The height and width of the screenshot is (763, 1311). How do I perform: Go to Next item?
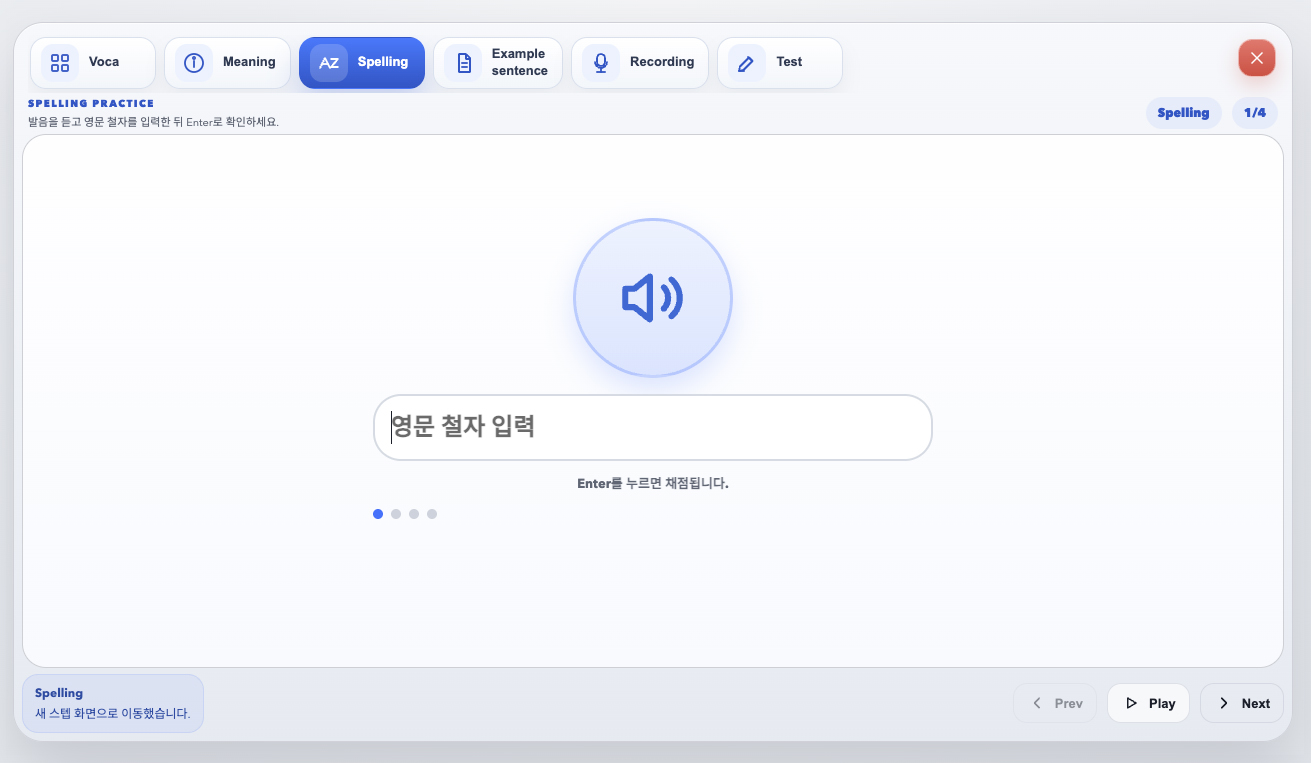click(x=1242, y=703)
